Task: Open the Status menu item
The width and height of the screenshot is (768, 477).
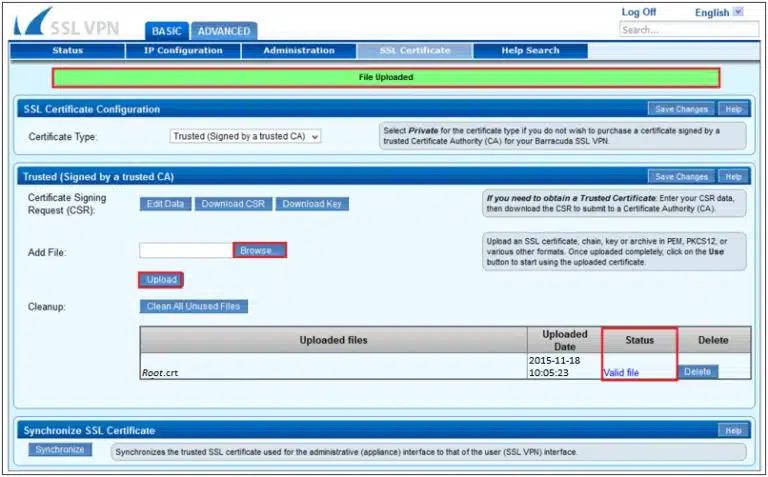Action: coord(67,51)
